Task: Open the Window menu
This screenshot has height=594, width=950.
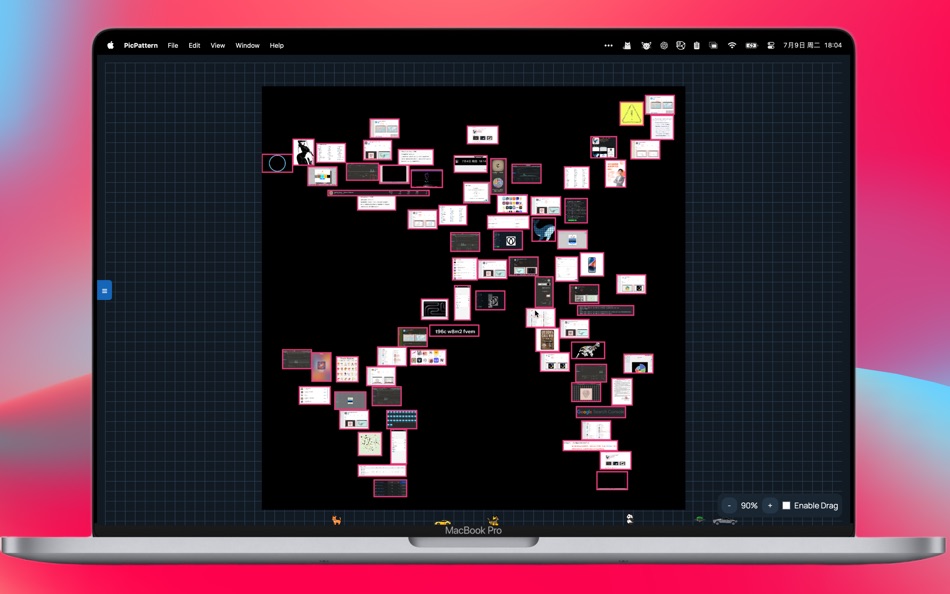Action: 247,45
